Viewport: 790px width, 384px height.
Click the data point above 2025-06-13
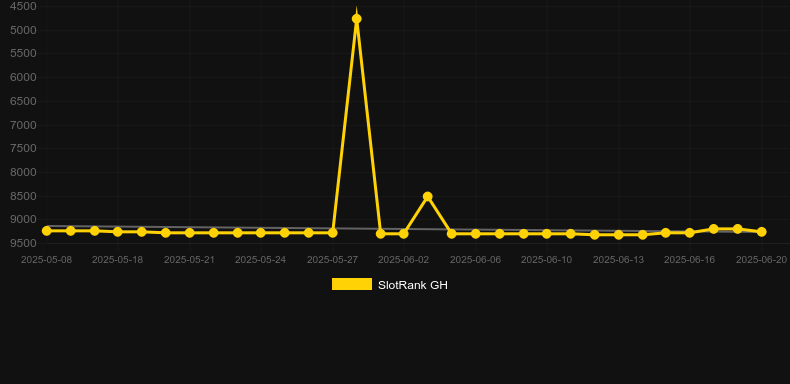(x=619, y=235)
